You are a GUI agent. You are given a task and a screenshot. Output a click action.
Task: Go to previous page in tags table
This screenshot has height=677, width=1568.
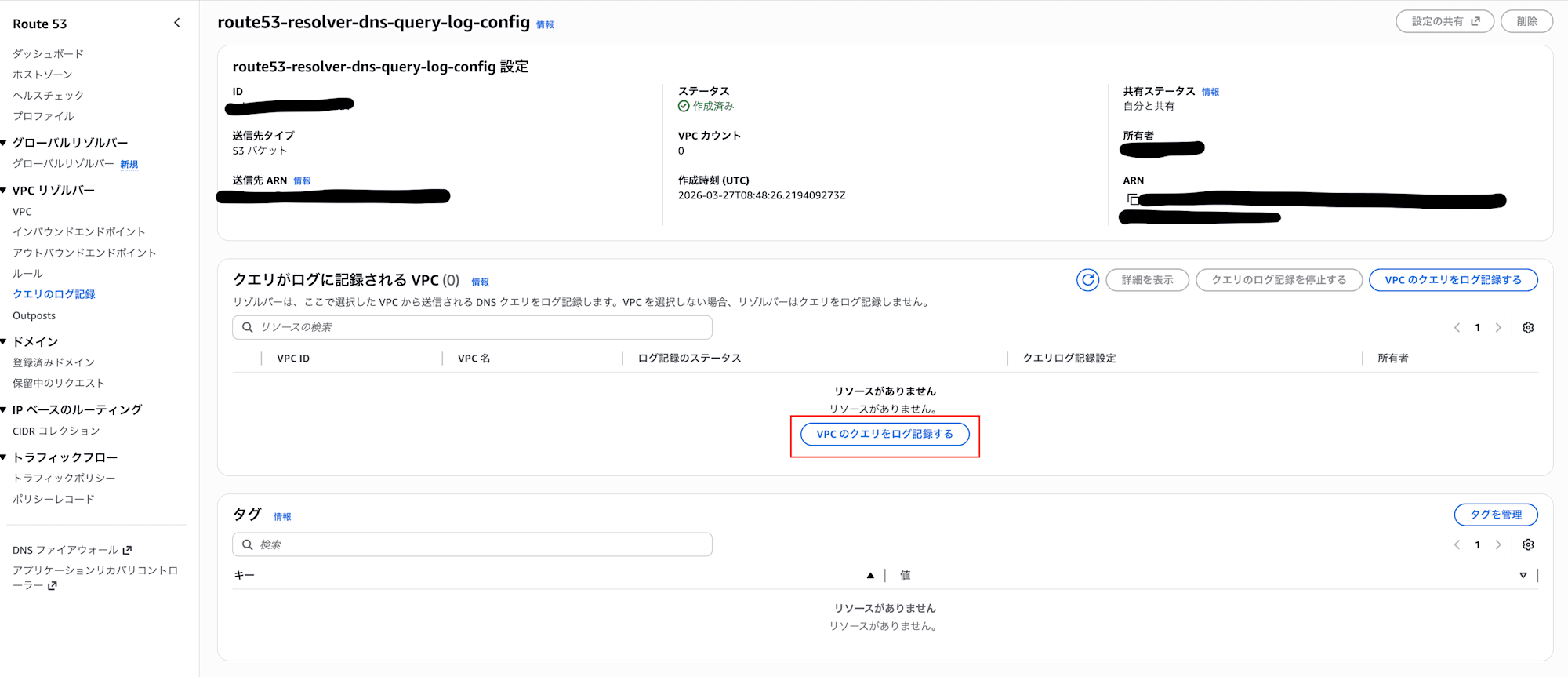pyautogui.click(x=1457, y=545)
